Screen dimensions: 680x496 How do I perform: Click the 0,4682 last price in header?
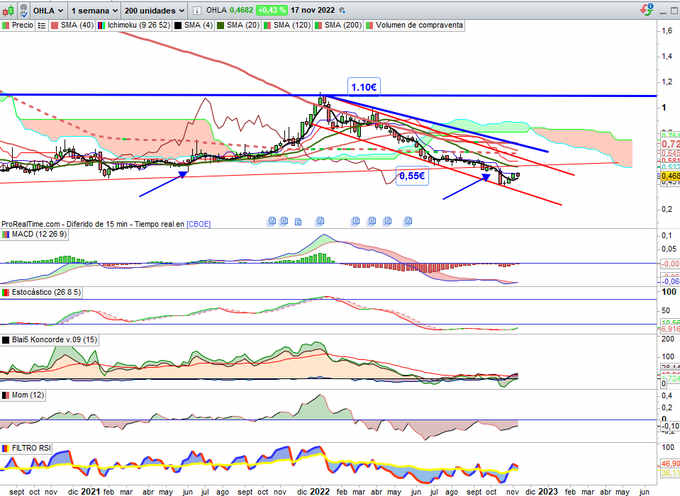(x=241, y=10)
